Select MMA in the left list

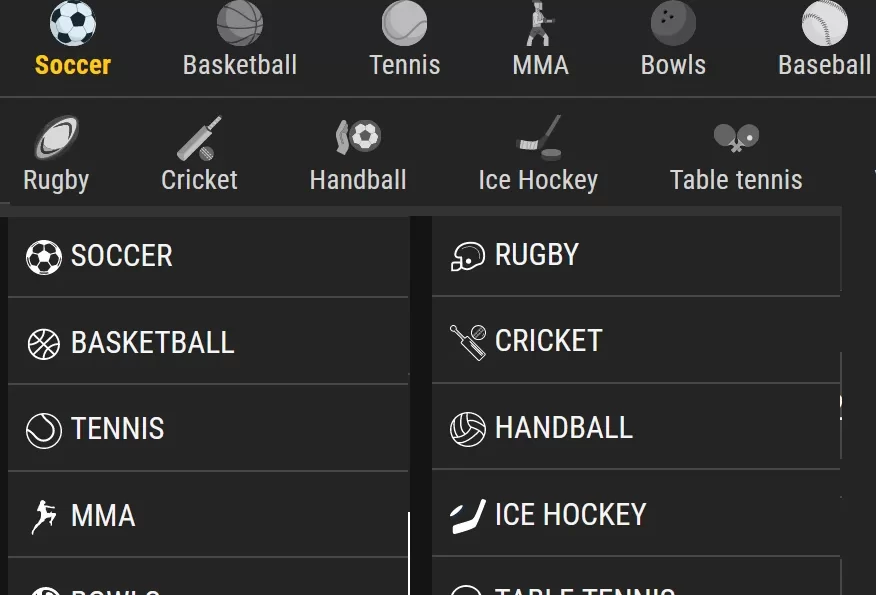pos(208,516)
